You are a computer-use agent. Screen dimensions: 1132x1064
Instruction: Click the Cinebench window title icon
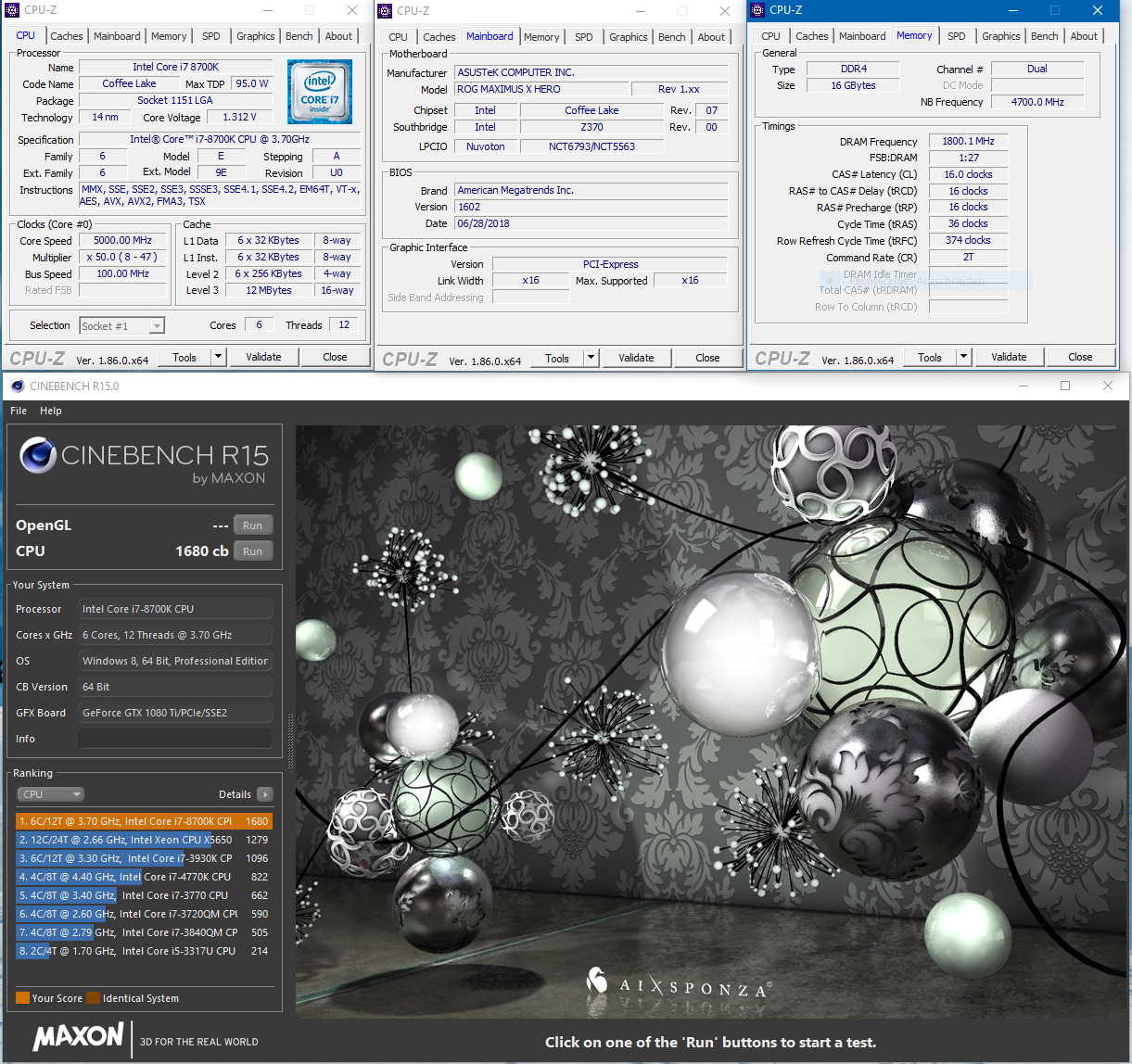tap(18, 386)
